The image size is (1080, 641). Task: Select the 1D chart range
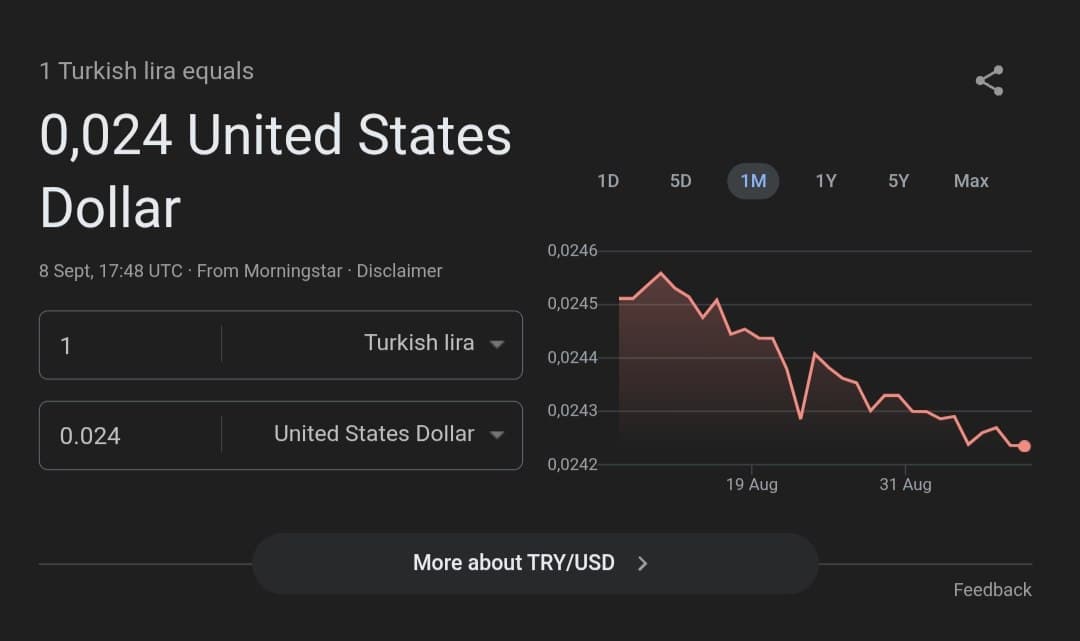(x=607, y=181)
